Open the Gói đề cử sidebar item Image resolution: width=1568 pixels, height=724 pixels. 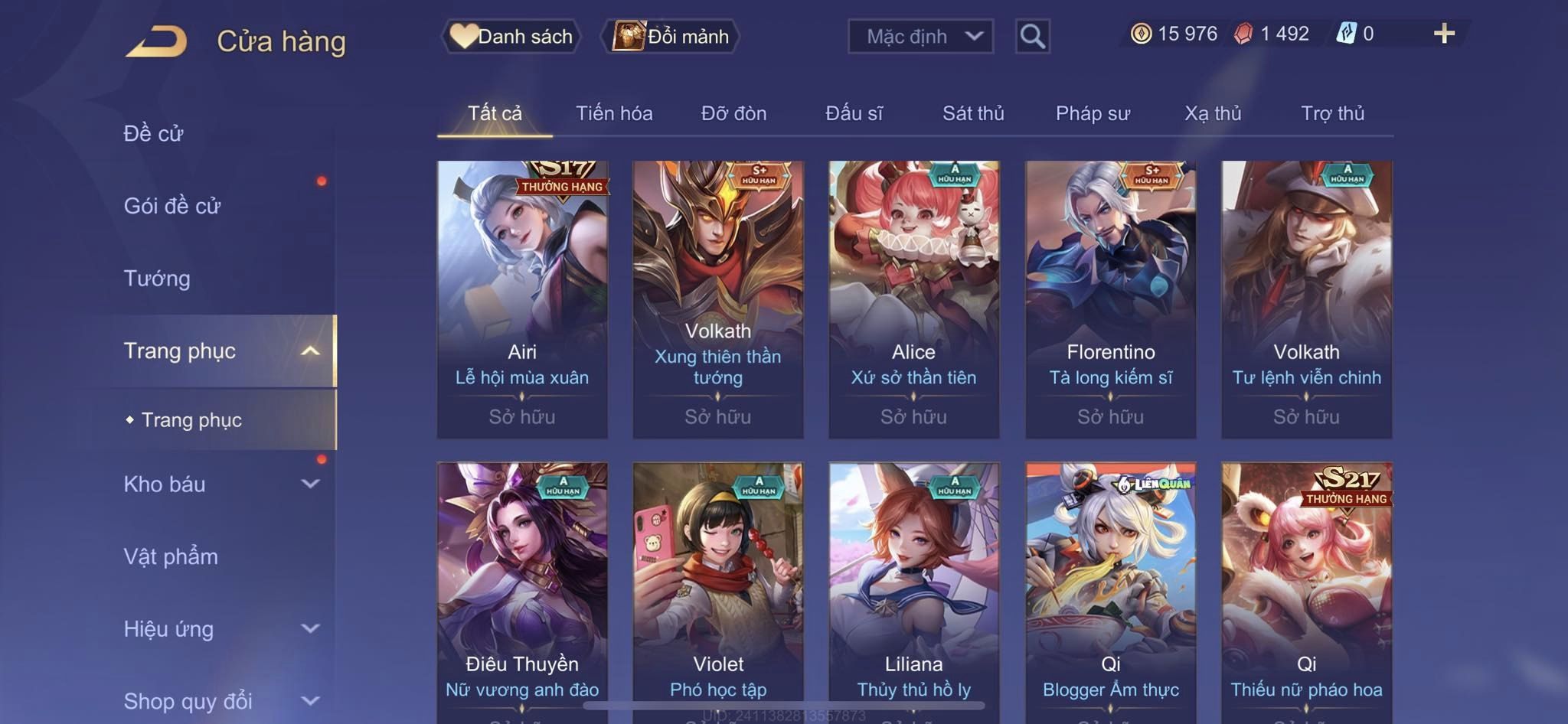(x=172, y=206)
